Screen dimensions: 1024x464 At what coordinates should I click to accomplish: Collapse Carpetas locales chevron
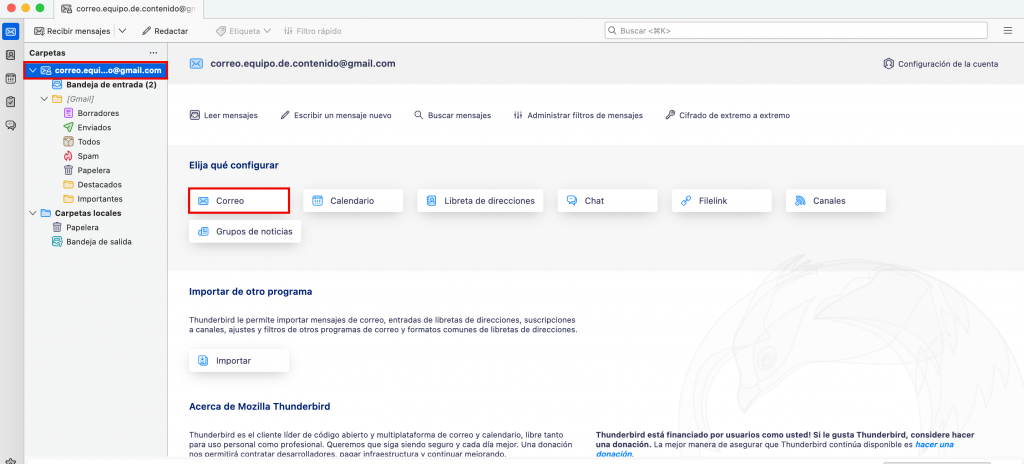pyautogui.click(x=33, y=213)
